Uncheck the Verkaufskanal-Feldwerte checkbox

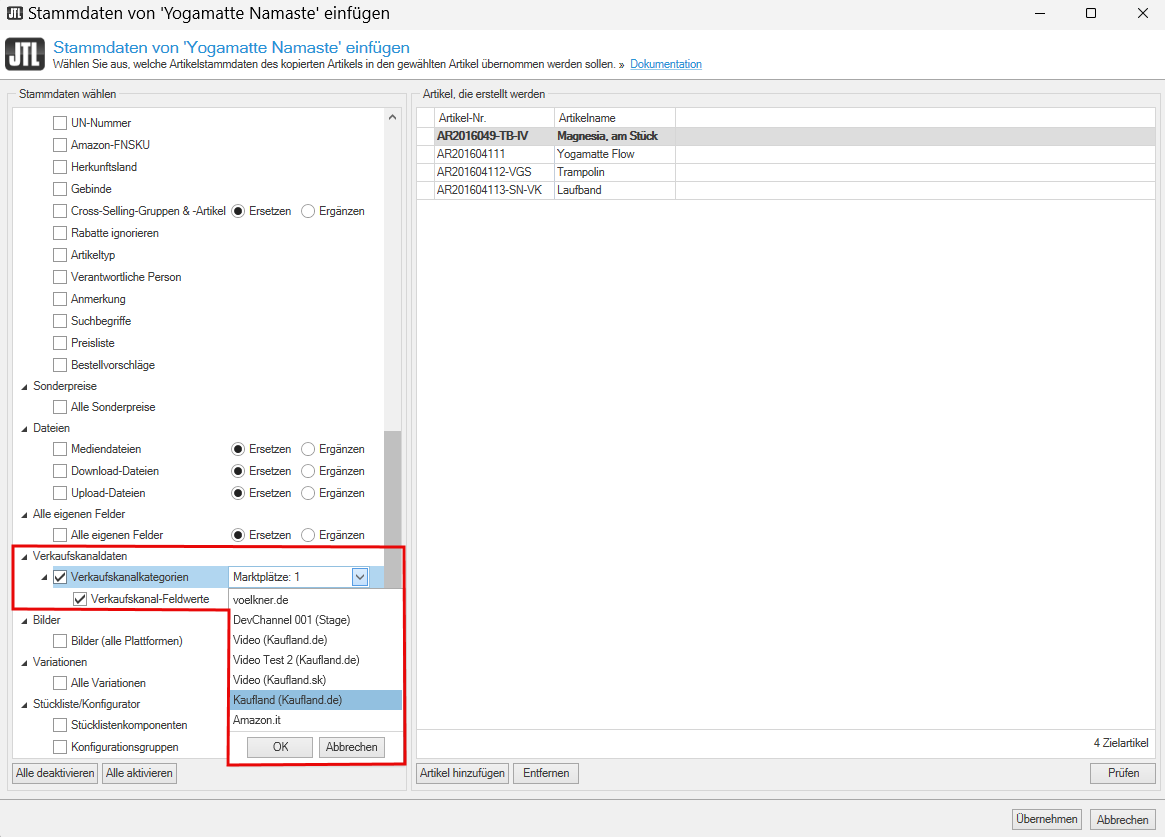coord(80,599)
